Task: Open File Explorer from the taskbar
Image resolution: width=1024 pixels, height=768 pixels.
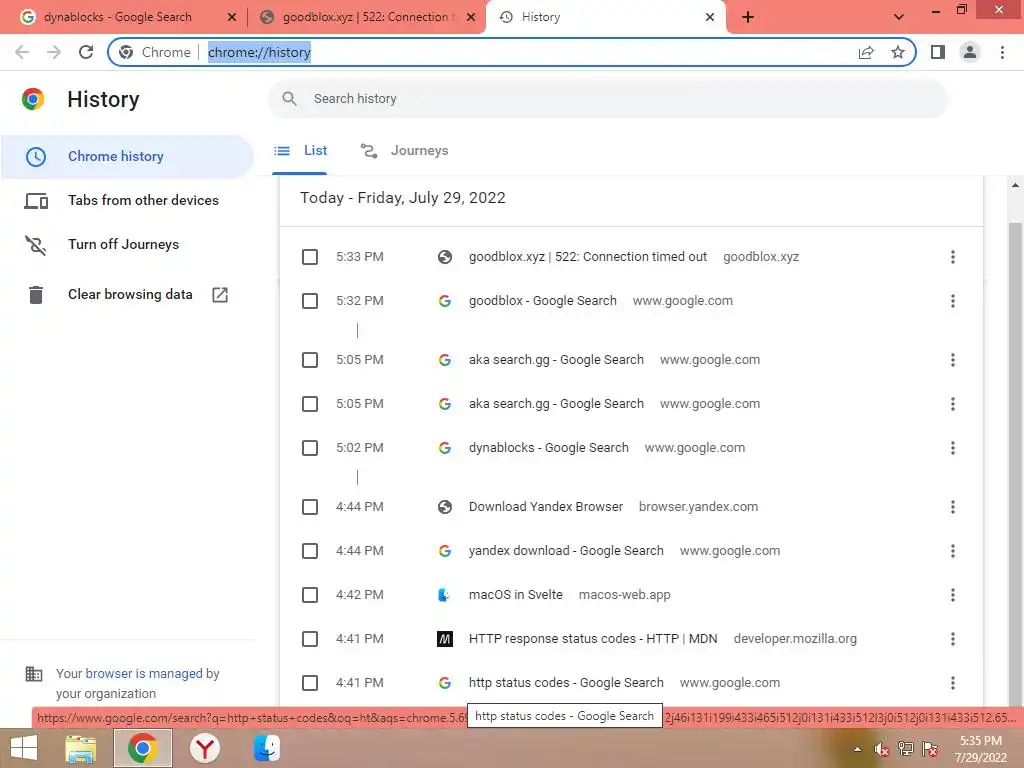Action: 80,748
